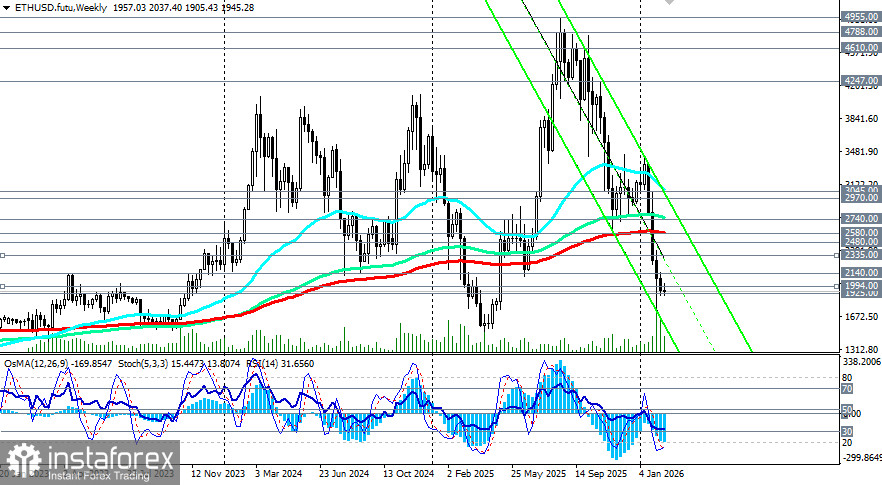Click the indicator level label 30
882x485 pixels.
click(x=847, y=432)
